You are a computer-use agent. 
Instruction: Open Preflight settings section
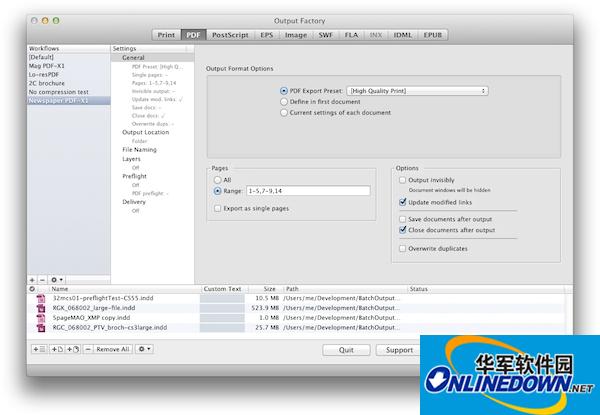click(134, 176)
